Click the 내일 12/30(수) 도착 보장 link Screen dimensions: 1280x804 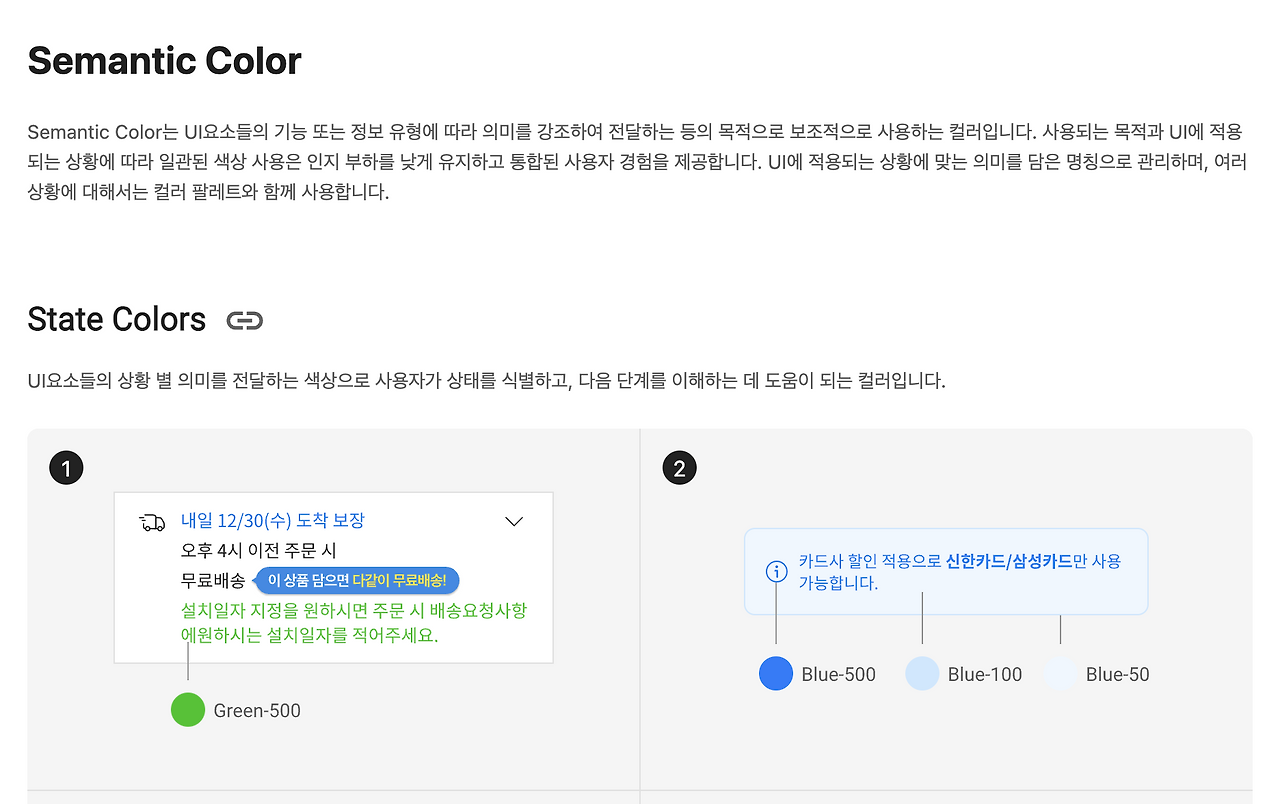point(273,520)
